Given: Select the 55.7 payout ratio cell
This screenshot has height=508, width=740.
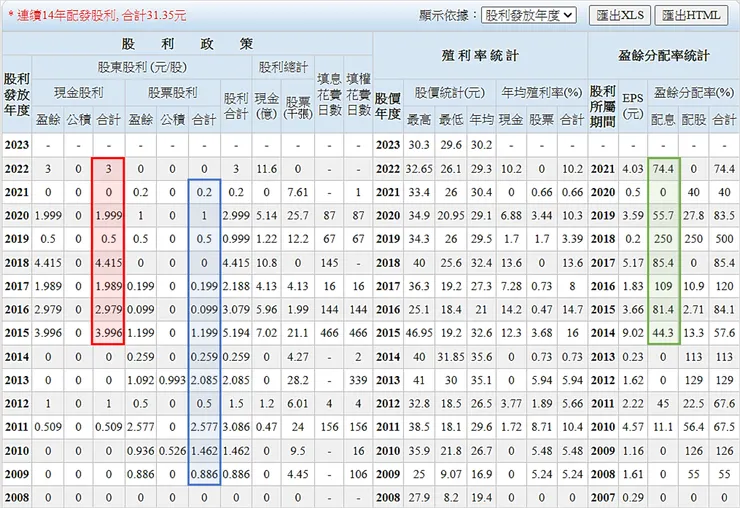Looking at the screenshot, I should tap(663, 215).
